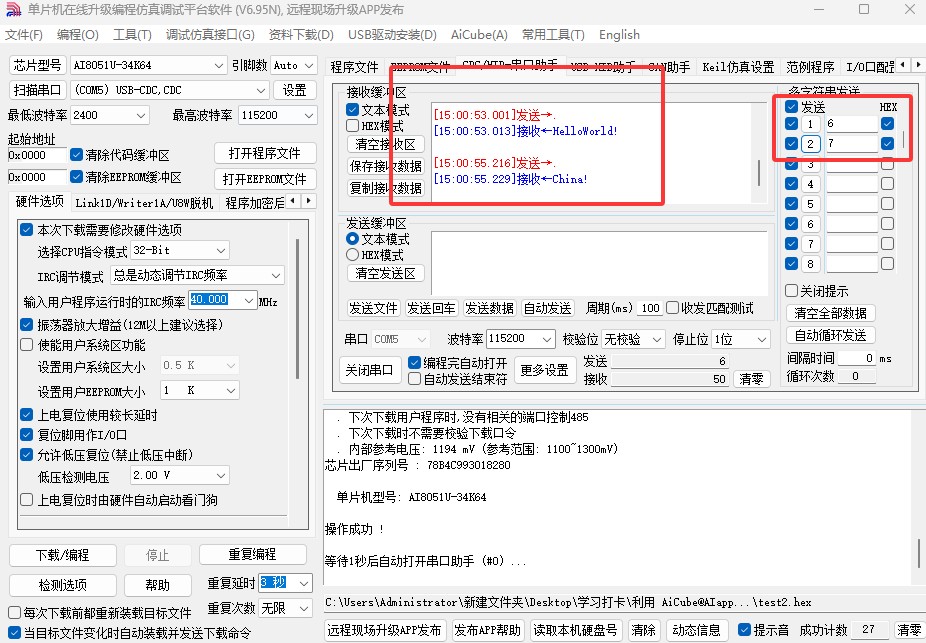
Task: Toggle 编程完自动打开 checkbox
Action: (x=415, y=362)
